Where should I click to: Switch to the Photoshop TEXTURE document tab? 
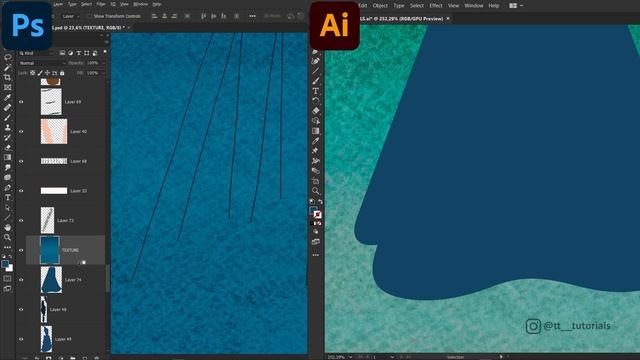click(88, 27)
